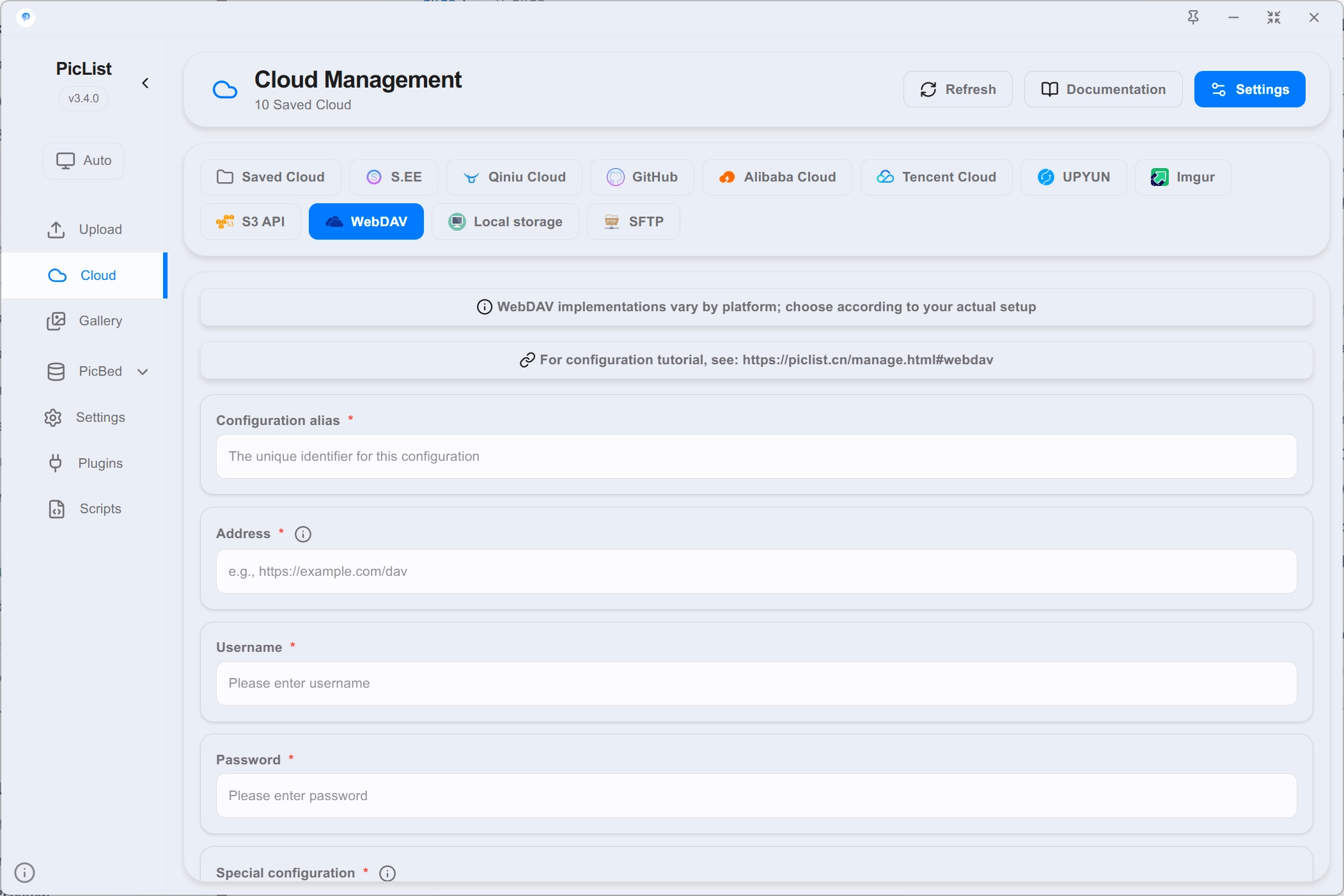
Task: Pin the window using the pin icon
Action: tap(1193, 18)
